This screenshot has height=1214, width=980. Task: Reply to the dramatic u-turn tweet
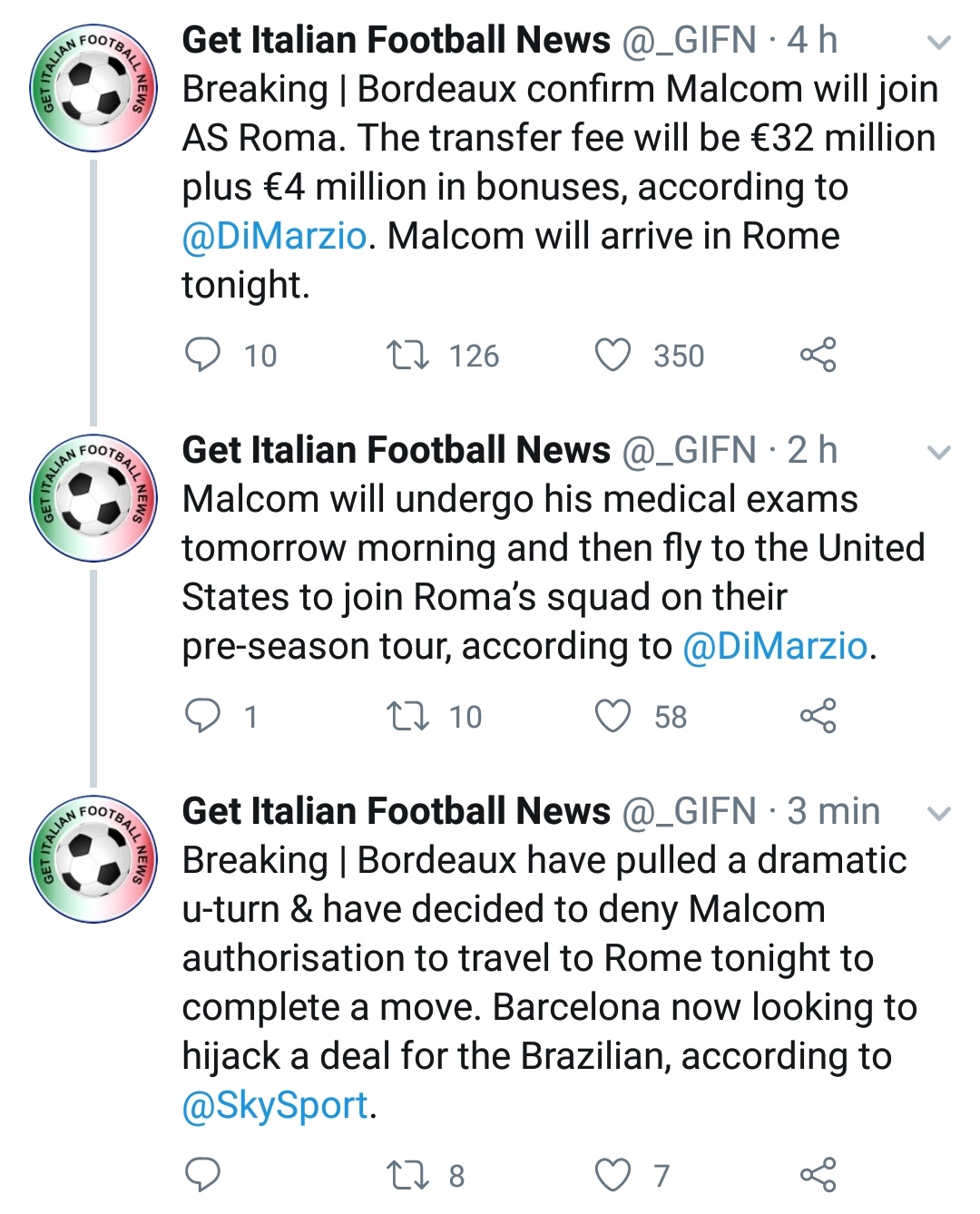[x=202, y=1175]
